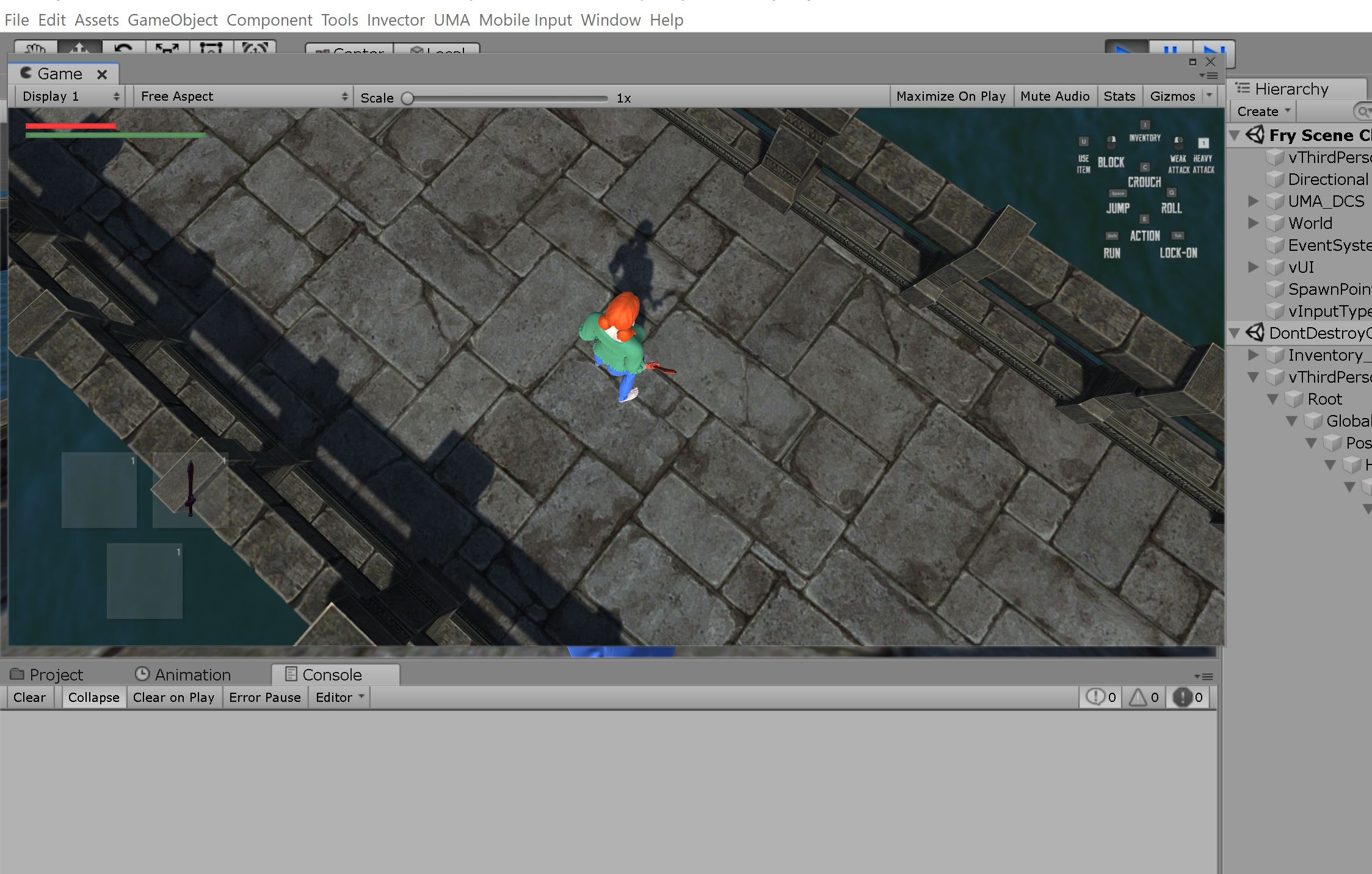Select the Hand tool in toolbar
Viewport: 1372px width, 874px height.
36,47
